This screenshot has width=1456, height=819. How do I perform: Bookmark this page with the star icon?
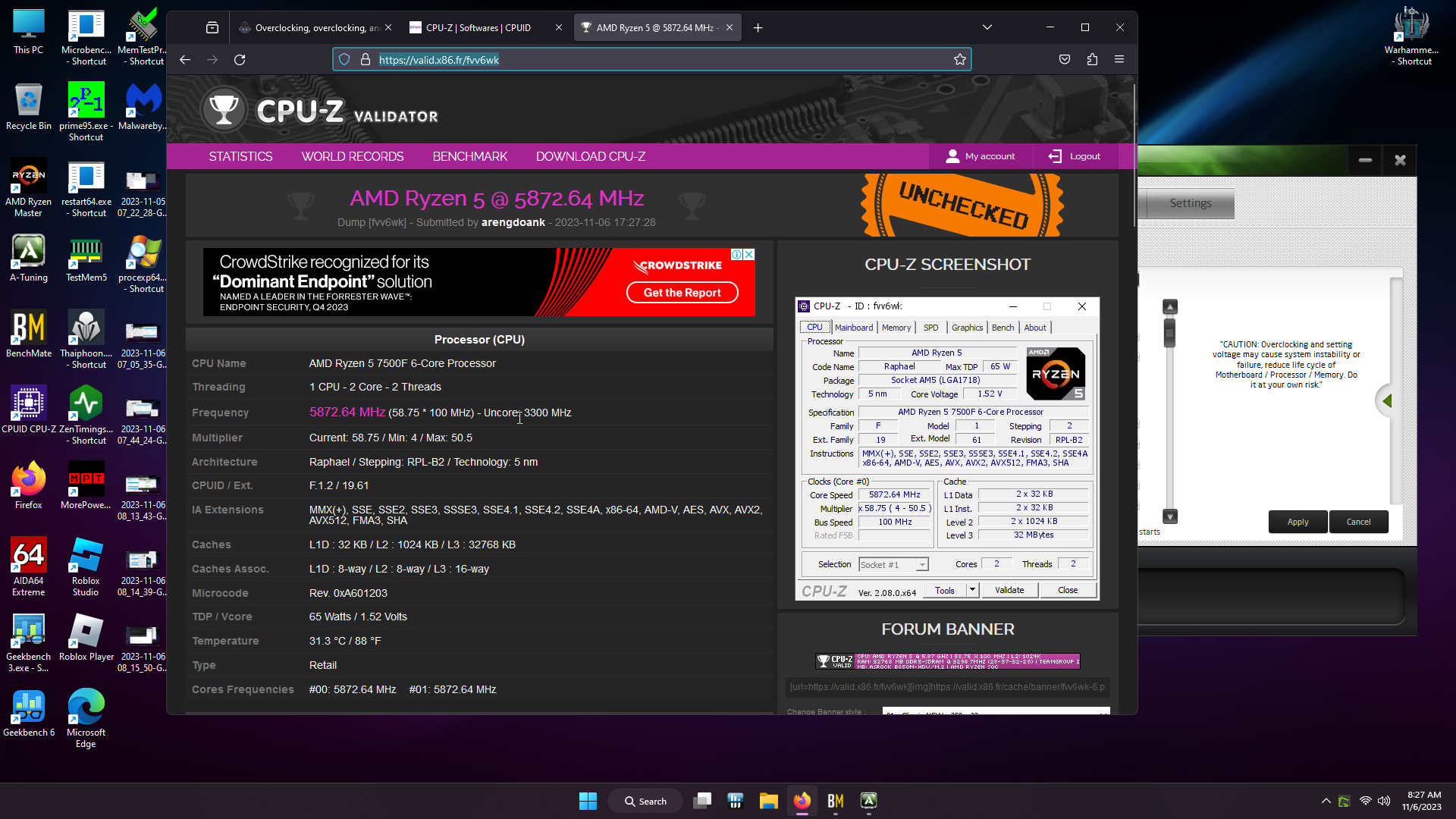[x=959, y=59]
